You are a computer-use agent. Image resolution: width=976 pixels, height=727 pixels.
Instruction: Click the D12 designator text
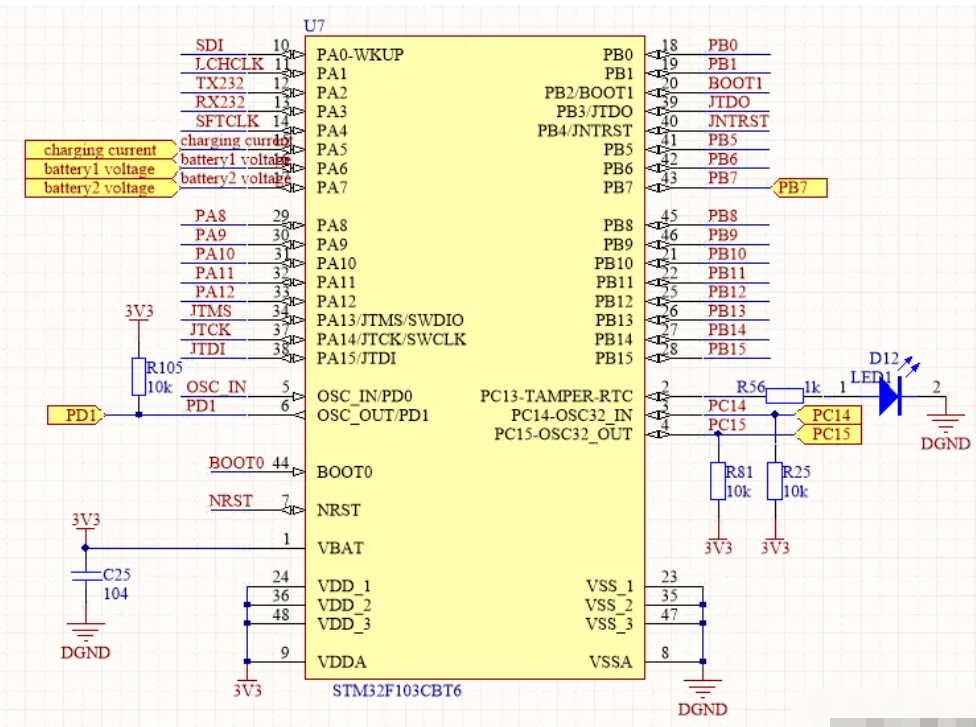click(x=884, y=359)
